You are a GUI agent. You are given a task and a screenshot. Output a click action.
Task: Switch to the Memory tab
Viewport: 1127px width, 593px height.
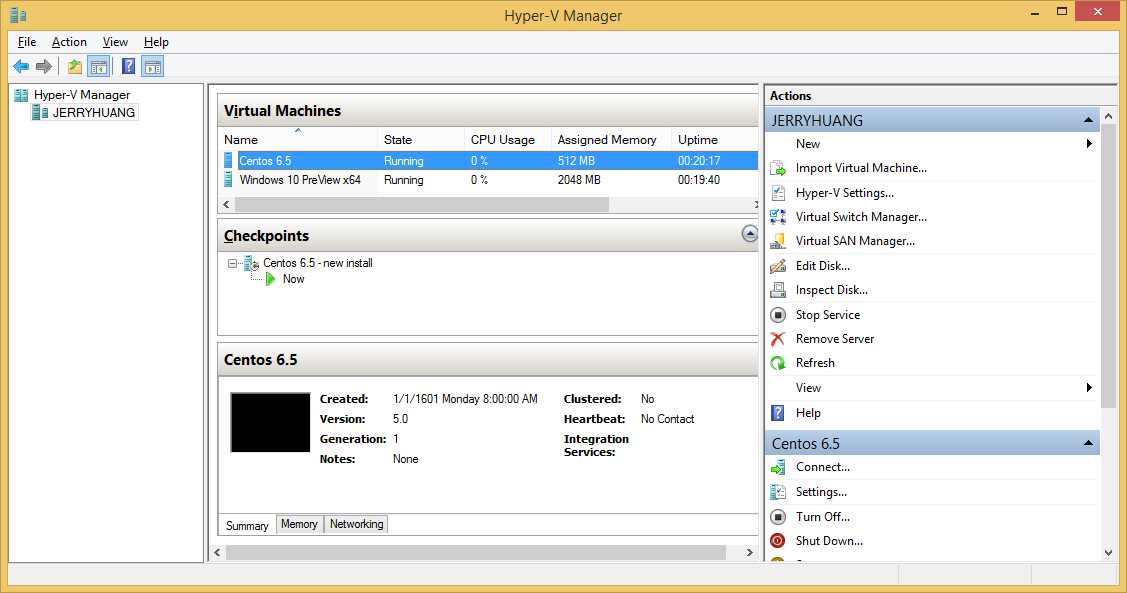point(299,524)
